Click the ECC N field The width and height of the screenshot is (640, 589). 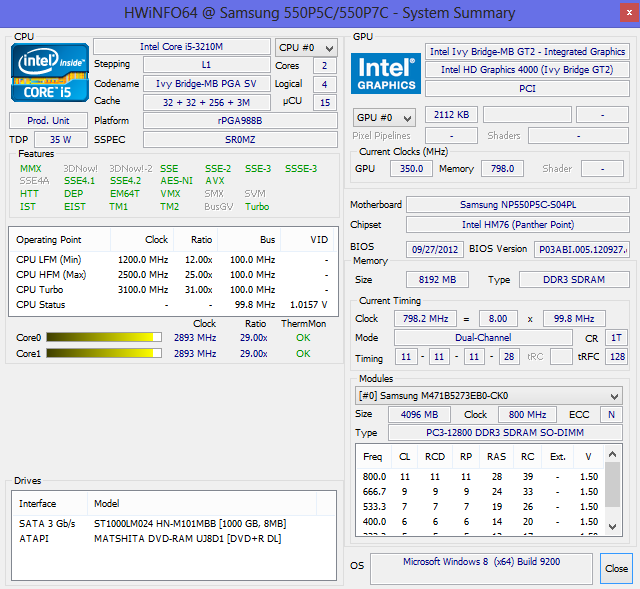611,415
